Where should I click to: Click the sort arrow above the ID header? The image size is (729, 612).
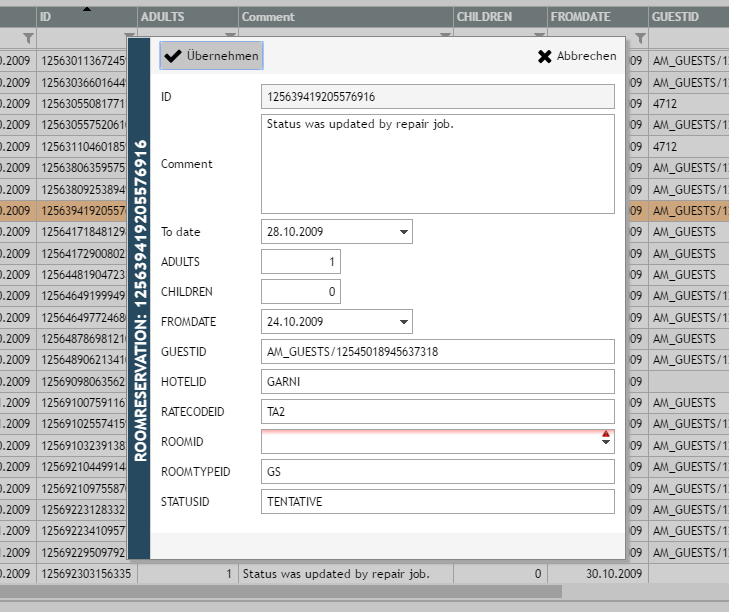click(87, 8)
